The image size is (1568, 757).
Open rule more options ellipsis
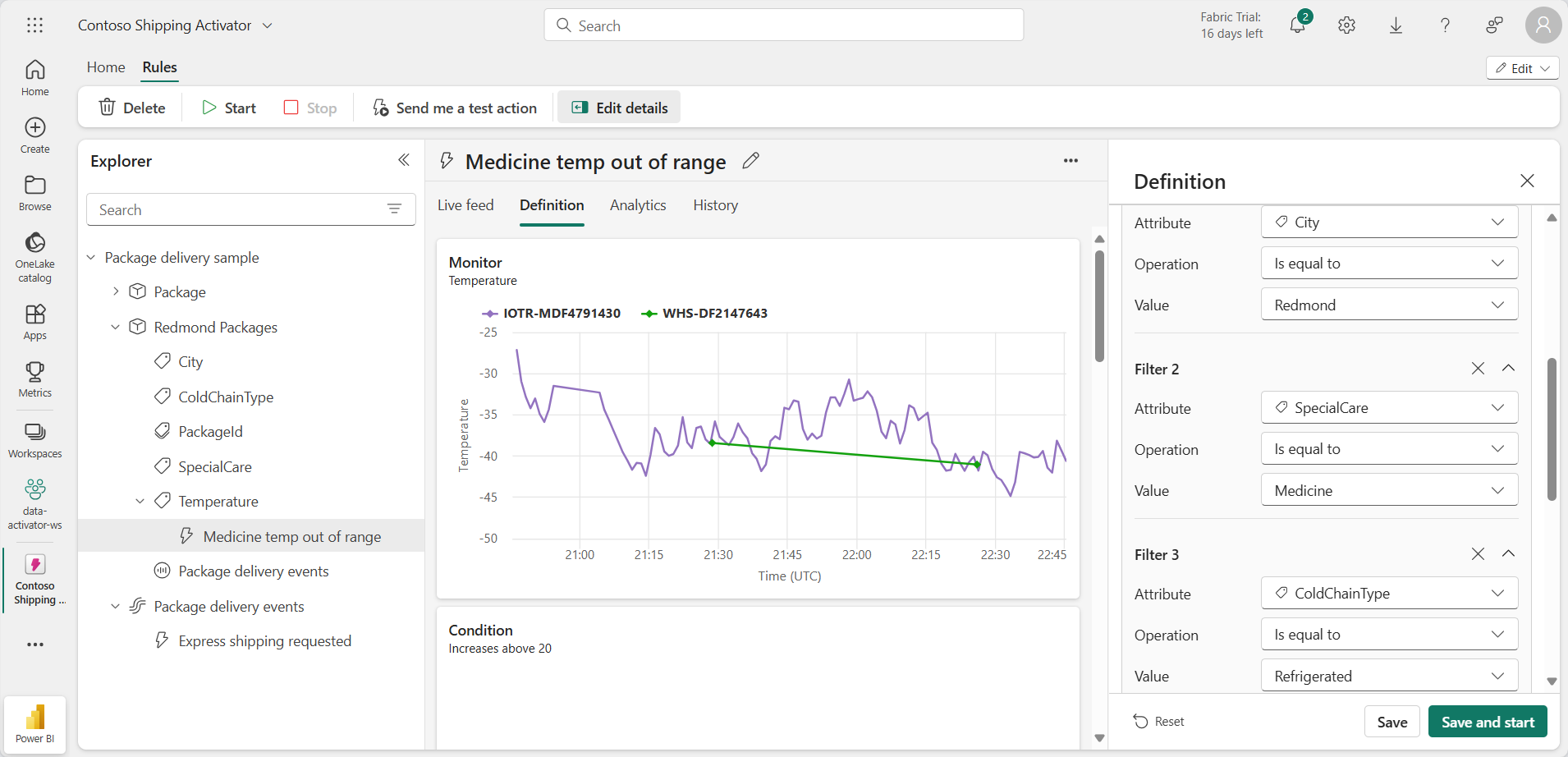[x=1071, y=161]
